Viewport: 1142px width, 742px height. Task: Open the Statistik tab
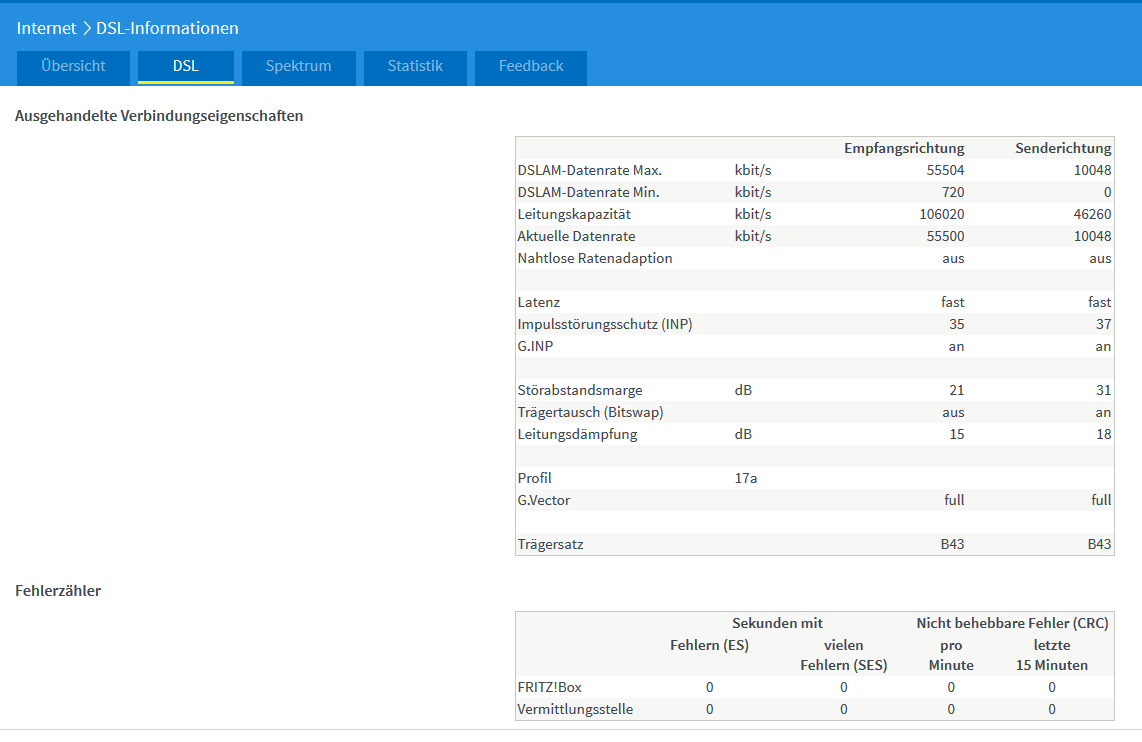click(415, 67)
